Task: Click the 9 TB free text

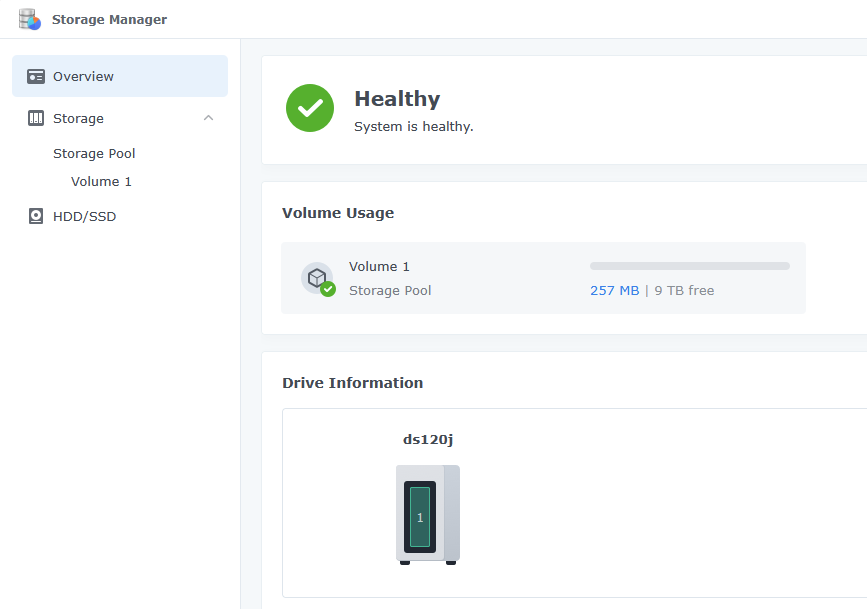Action: pos(684,291)
